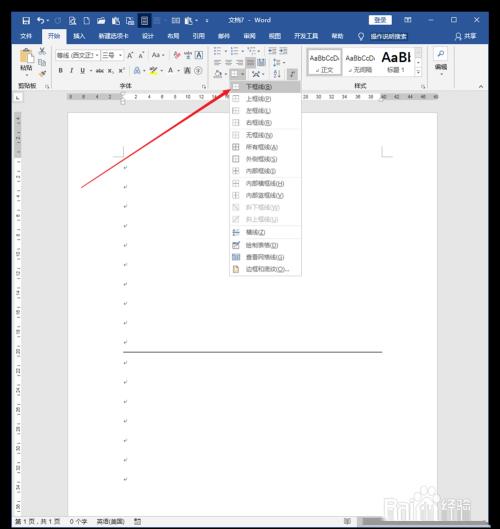Screen dimensions: 500x529
Task: Open paragraph shading paint bucket
Action: pos(218,74)
